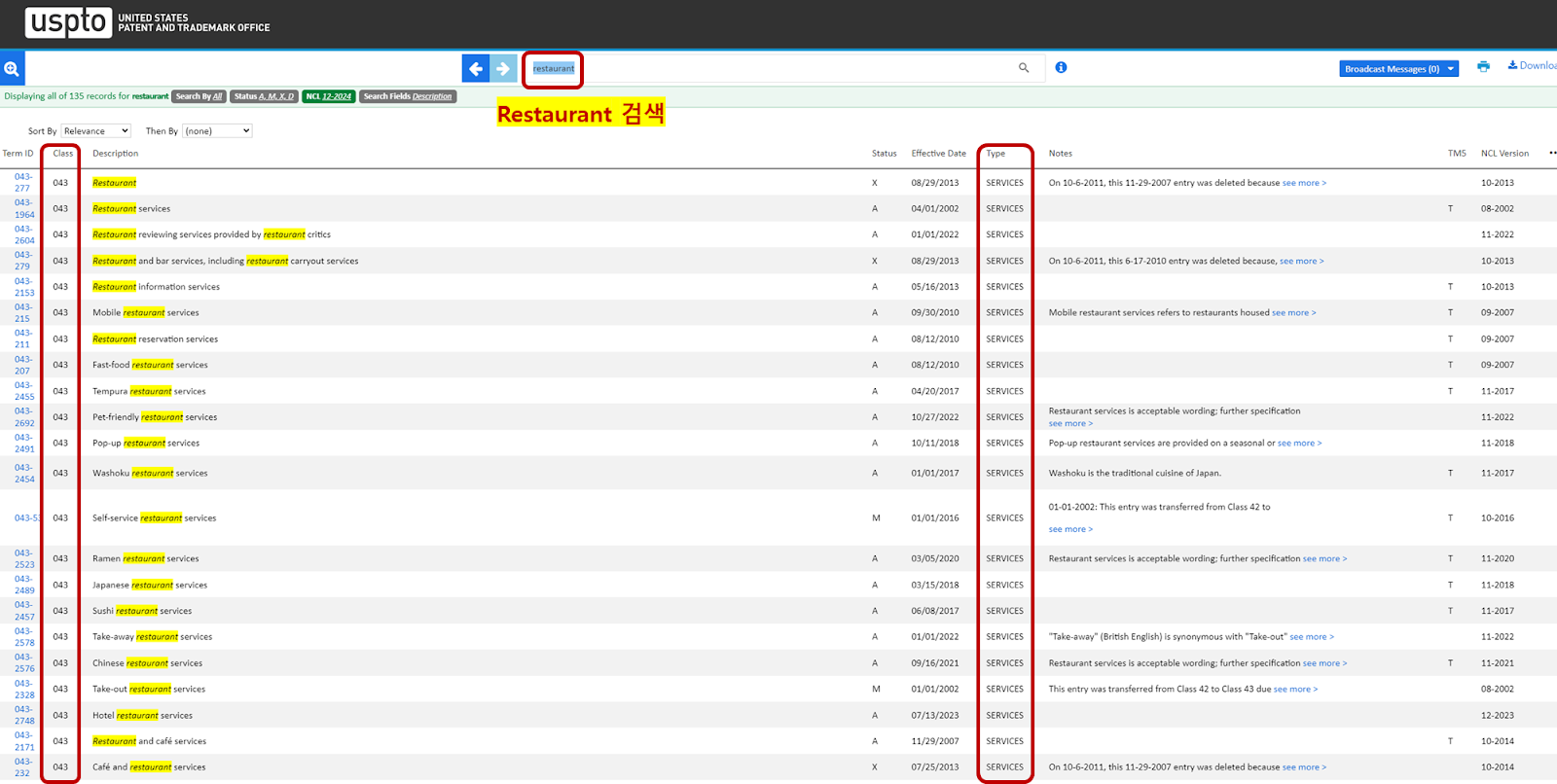Expand see more for Café and restaurant note

[1304, 767]
